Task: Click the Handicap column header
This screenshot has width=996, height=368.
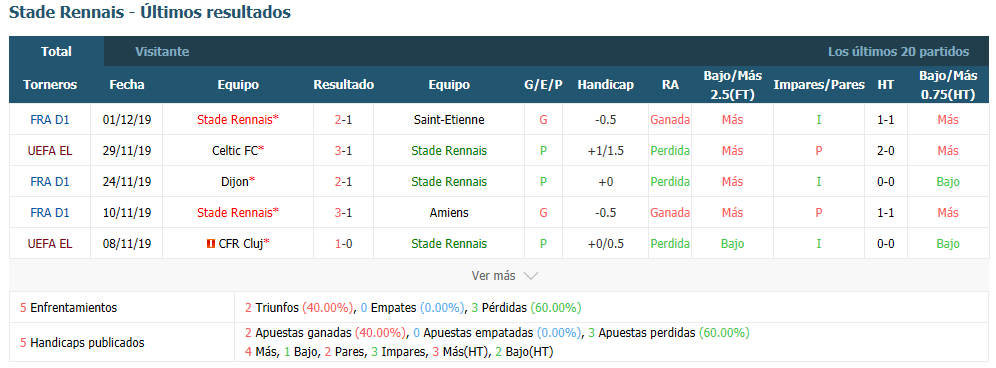Action: click(605, 85)
